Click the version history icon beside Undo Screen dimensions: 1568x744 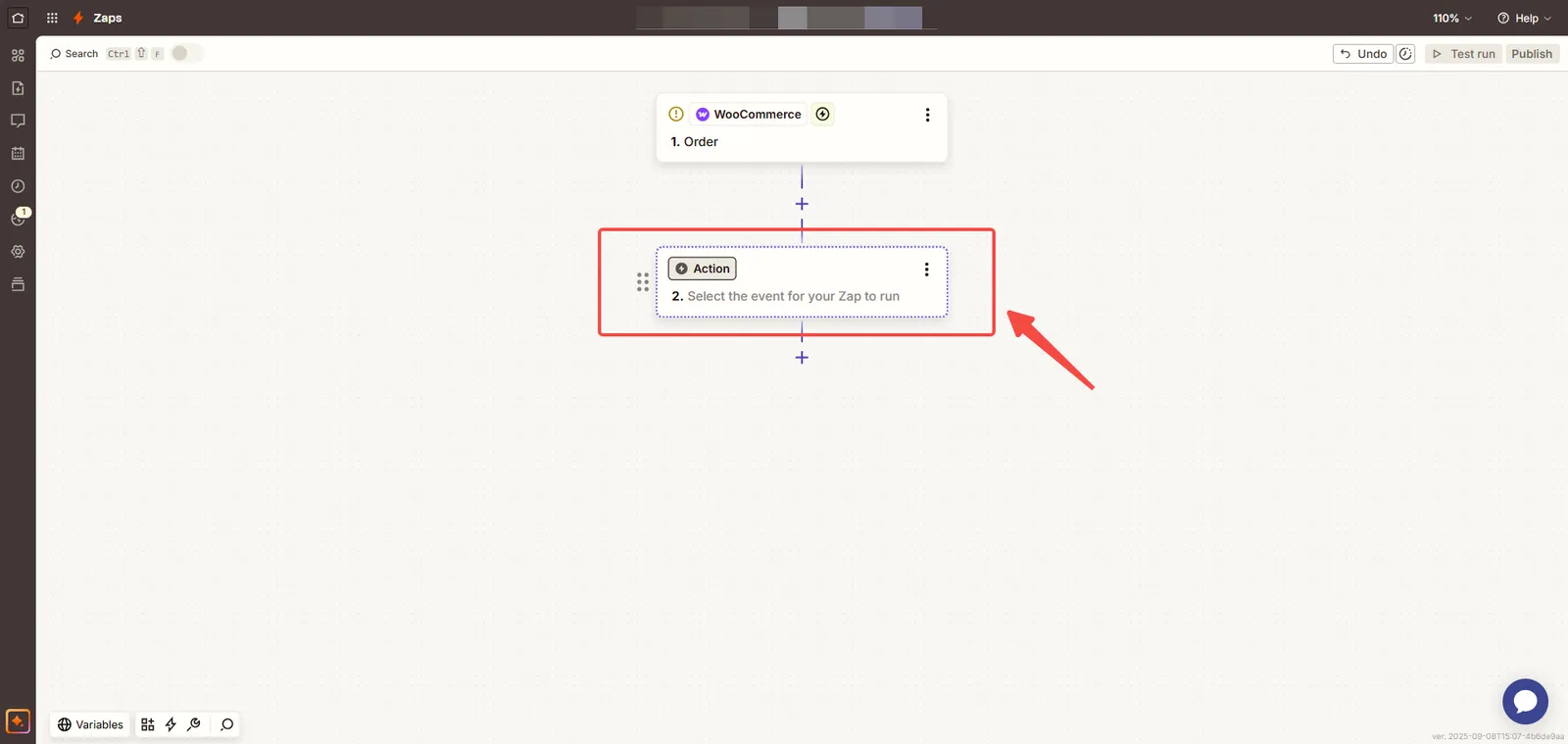click(x=1405, y=54)
